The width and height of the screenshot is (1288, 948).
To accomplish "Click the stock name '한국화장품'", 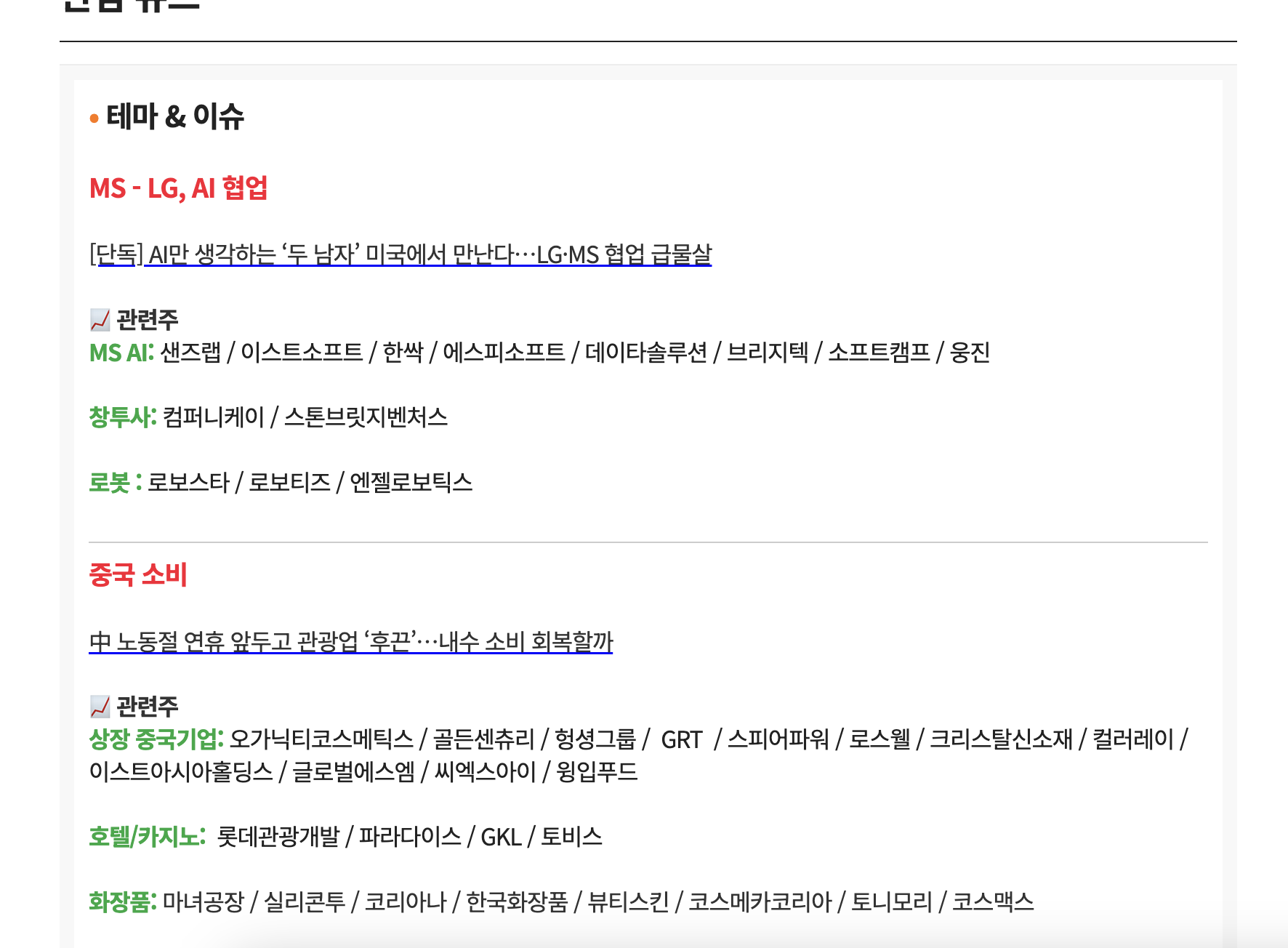I will 517,902.
